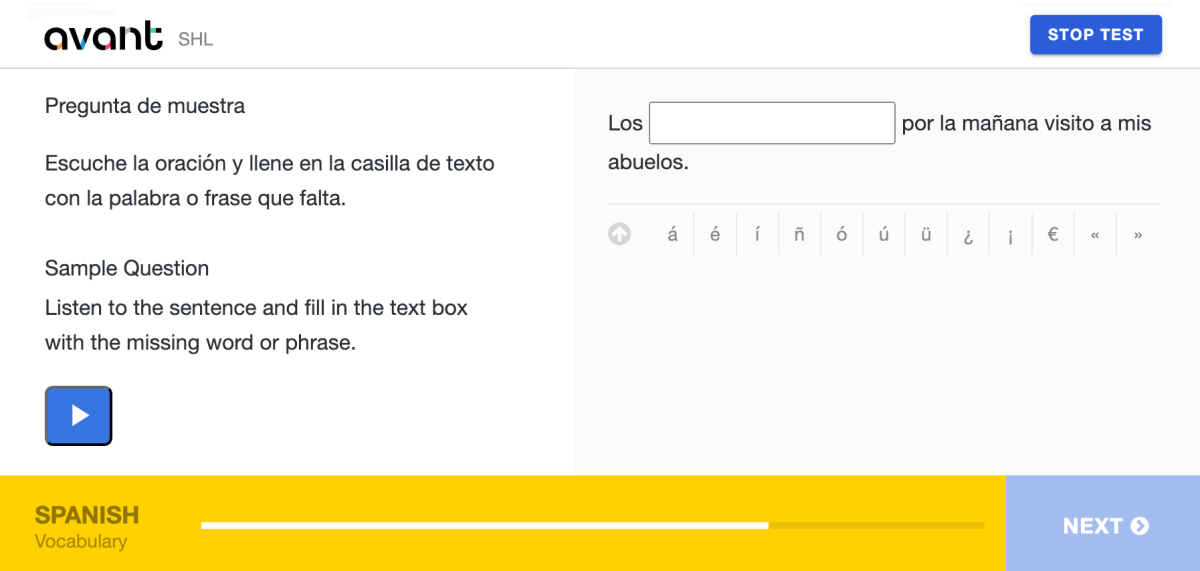Click the SHL label beside logo
The image size is (1200, 571).
(x=196, y=40)
